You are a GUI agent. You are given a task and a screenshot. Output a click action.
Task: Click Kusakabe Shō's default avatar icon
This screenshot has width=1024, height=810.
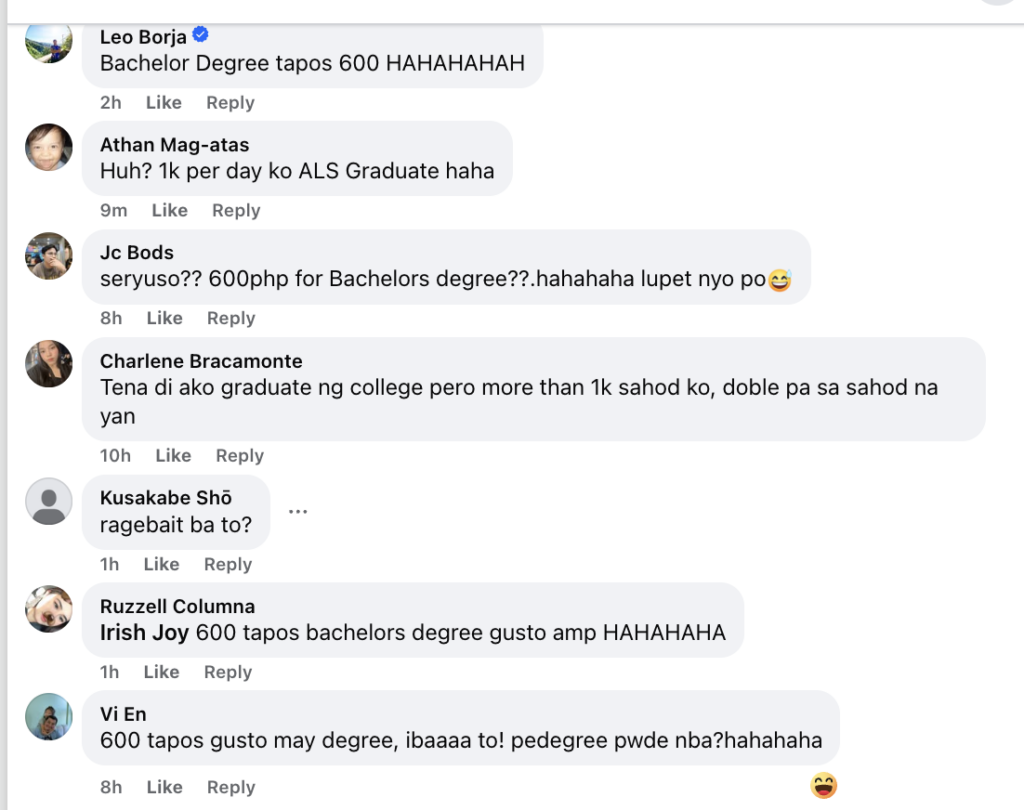(48, 501)
